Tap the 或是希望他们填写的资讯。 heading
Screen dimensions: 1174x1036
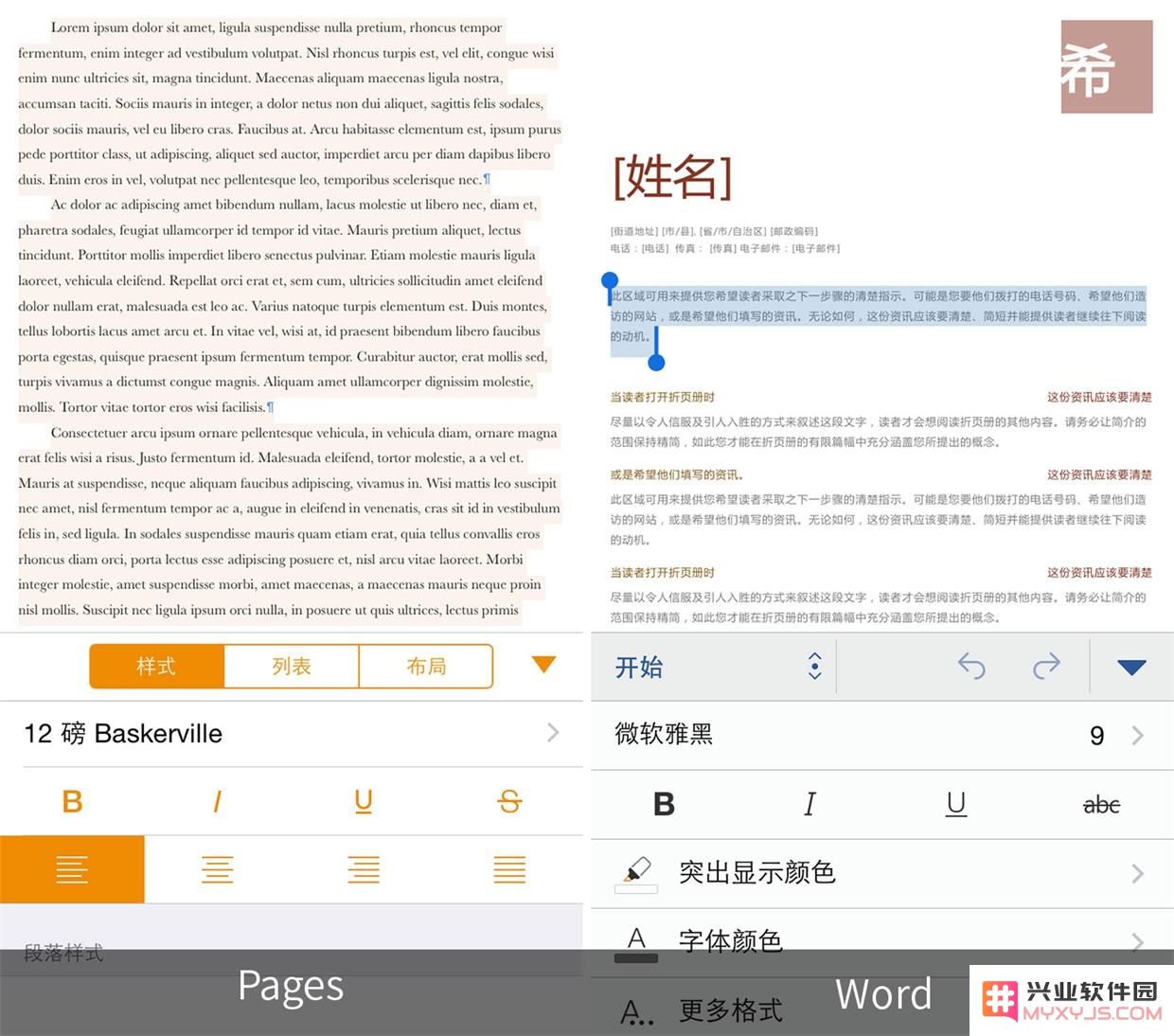tap(677, 474)
